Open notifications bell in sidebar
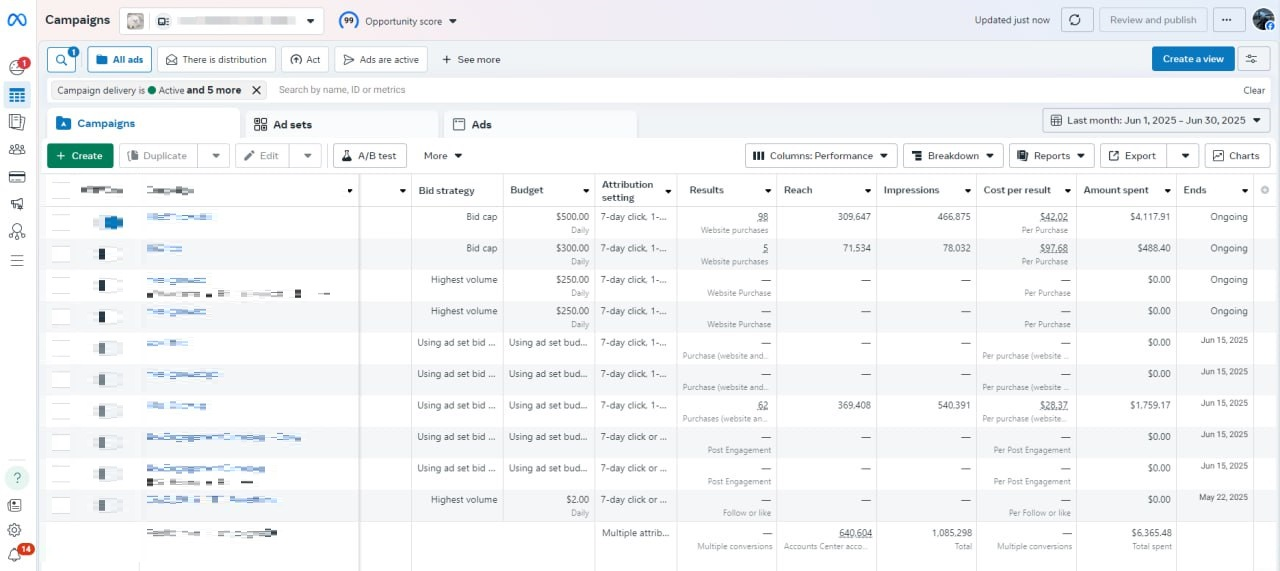1280x571 pixels. 16,555
